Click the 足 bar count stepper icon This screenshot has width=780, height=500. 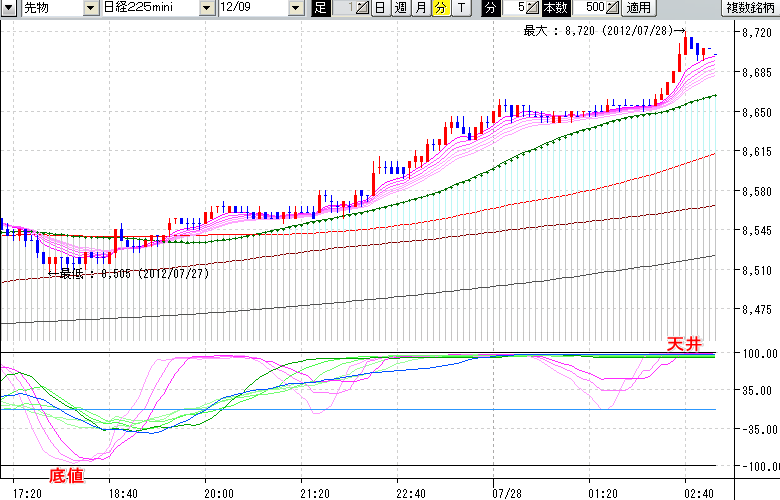coord(362,7)
